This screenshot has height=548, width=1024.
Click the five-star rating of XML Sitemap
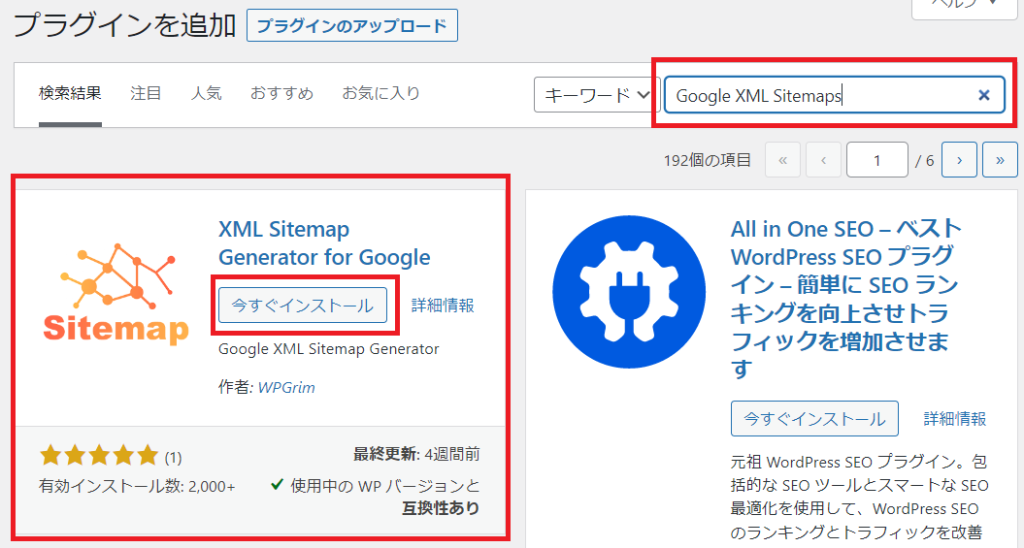click(99, 455)
